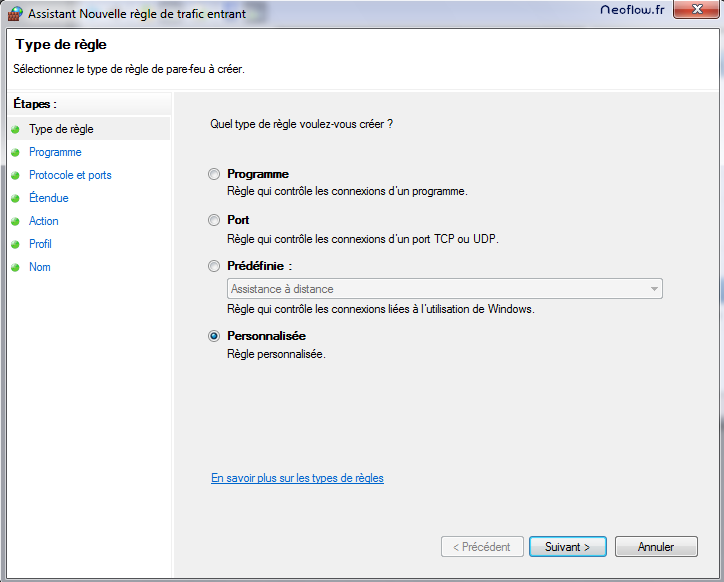Jump to the Étendue step
This screenshot has width=724, height=582.
49,198
